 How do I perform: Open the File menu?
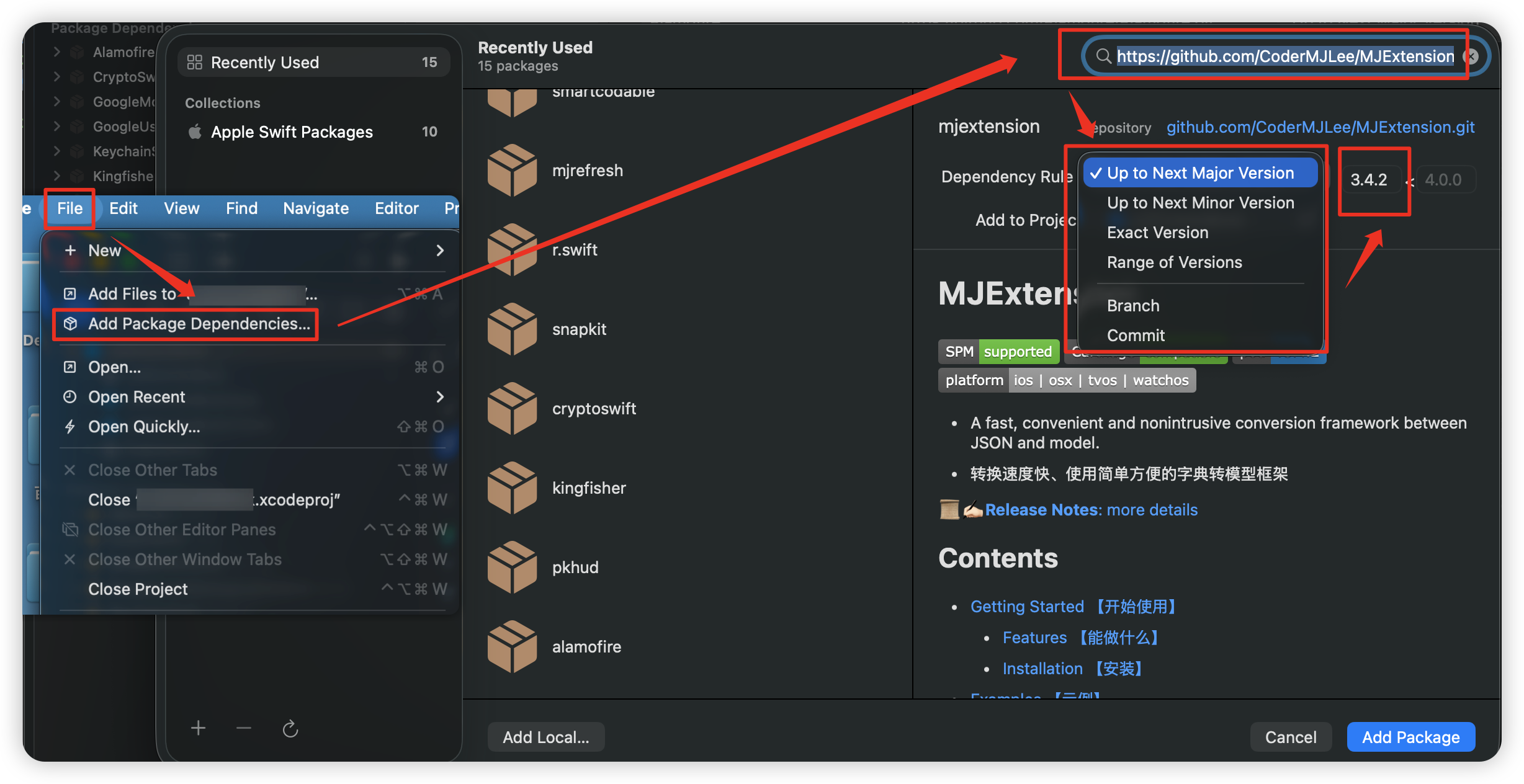[x=69, y=208]
